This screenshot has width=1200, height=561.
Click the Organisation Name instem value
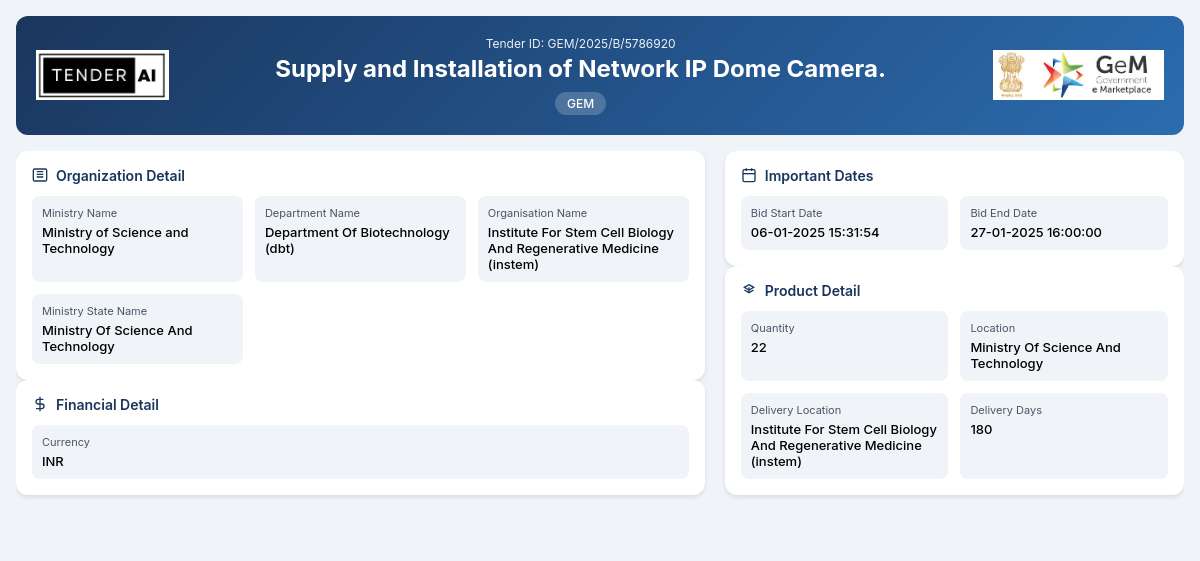[x=581, y=249]
